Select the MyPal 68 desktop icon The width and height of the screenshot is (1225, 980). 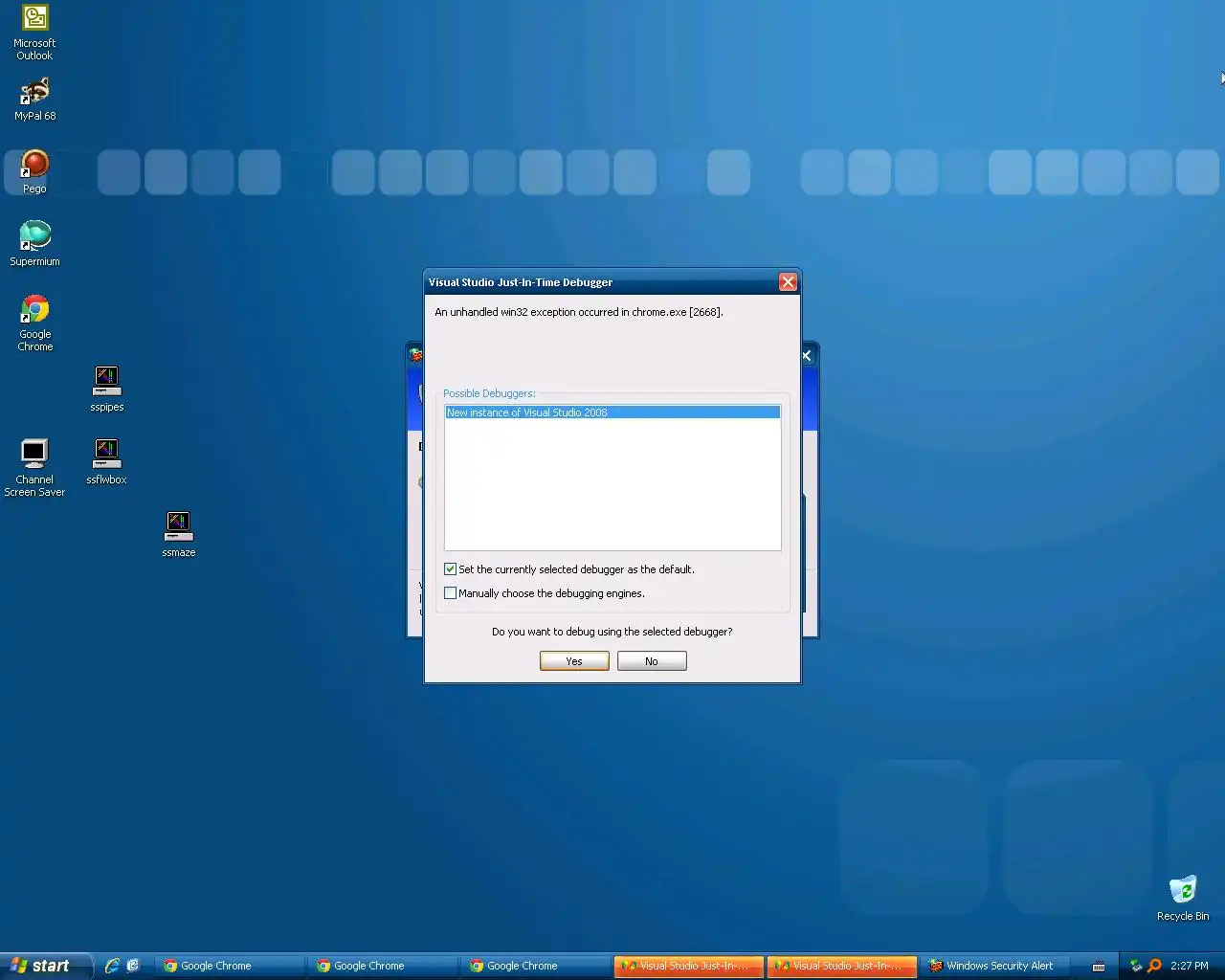34,99
